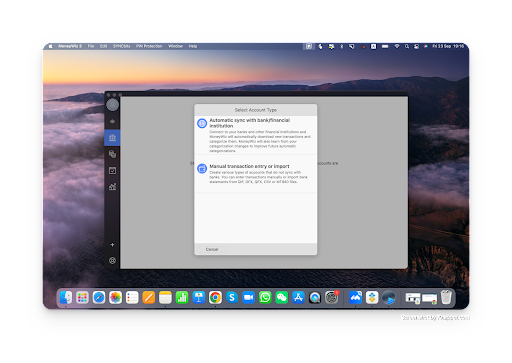This screenshot has height=363, width=512.
Task: Open Photos from the Dock
Action: point(115,297)
